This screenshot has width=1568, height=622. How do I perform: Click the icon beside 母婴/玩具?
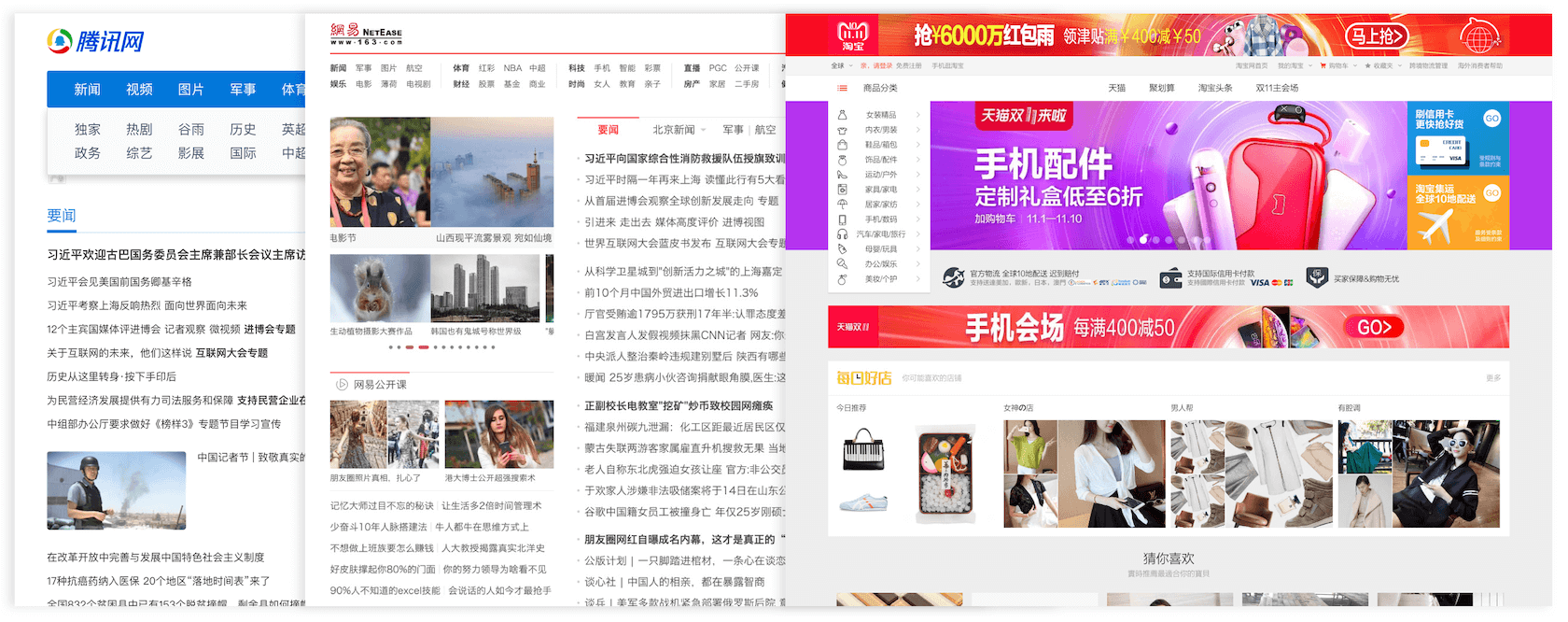click(842, 249)
